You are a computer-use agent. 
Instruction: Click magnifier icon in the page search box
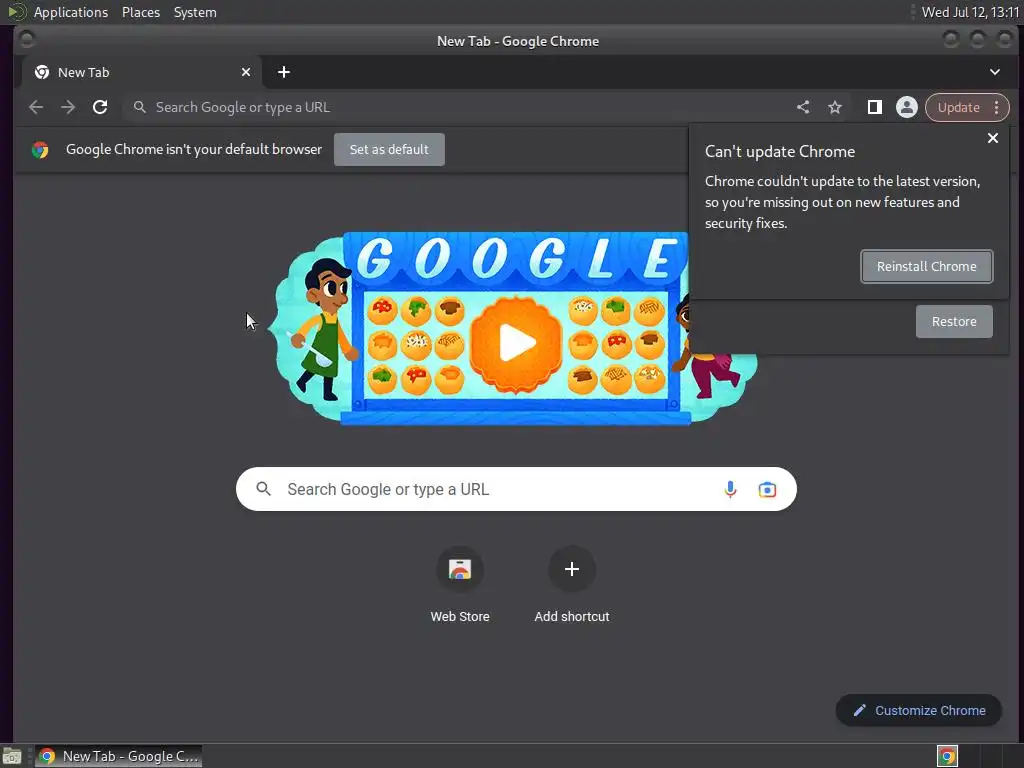(x=263, y=488)
